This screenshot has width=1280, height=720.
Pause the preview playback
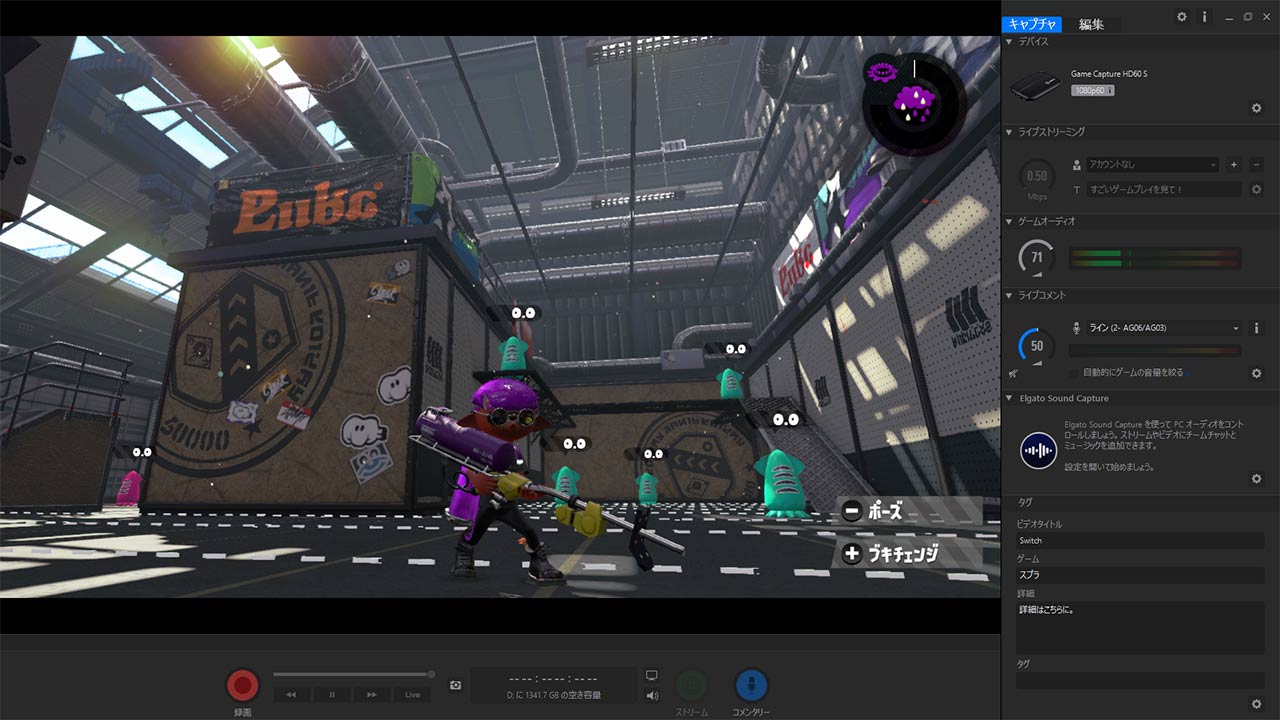[x=332, y=694]
